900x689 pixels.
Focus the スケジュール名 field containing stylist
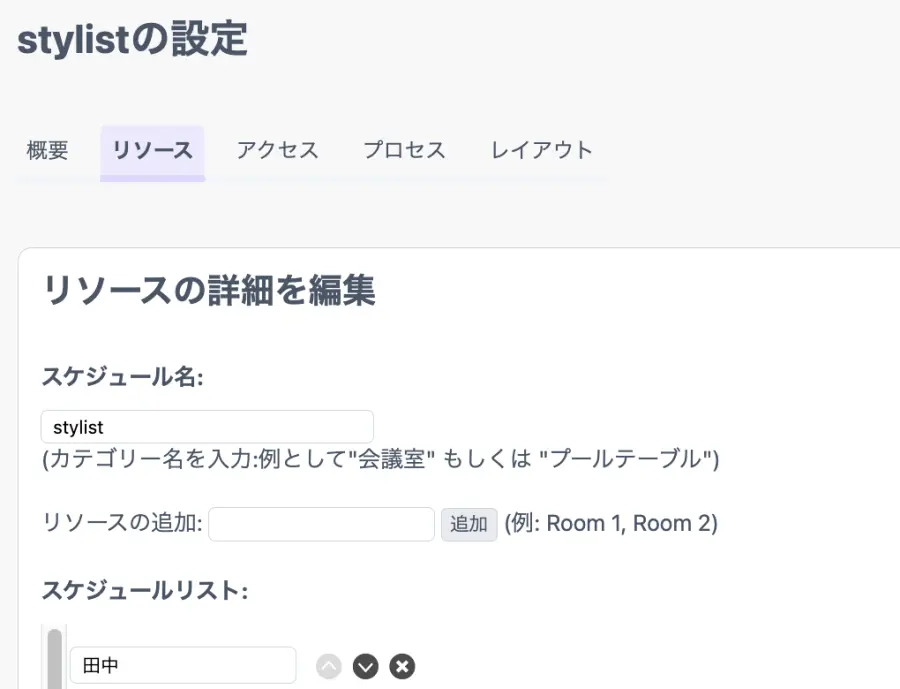click(207, 427)
